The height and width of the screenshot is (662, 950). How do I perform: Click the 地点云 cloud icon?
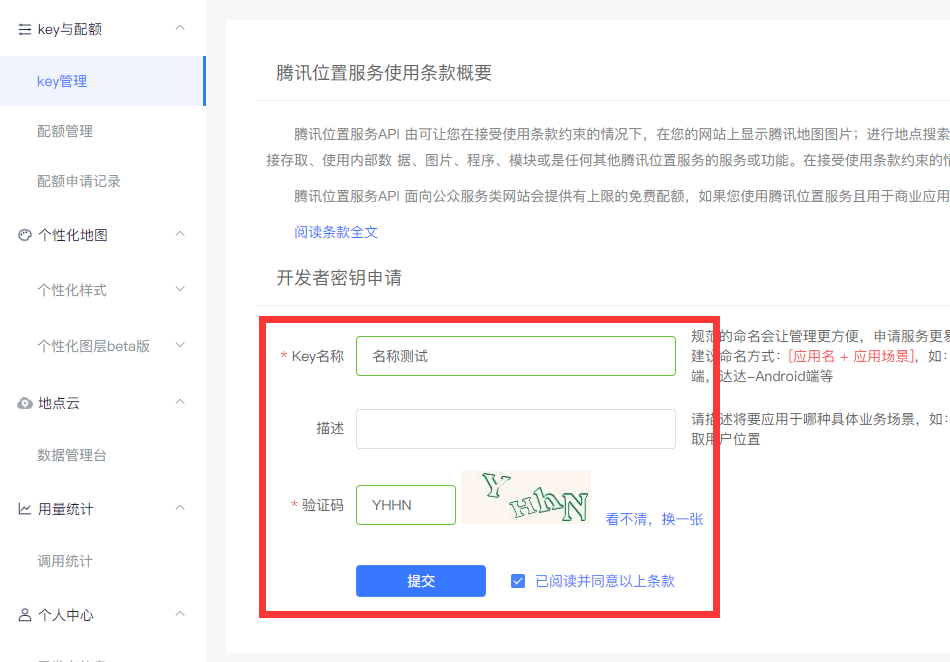tap(25, 403)
